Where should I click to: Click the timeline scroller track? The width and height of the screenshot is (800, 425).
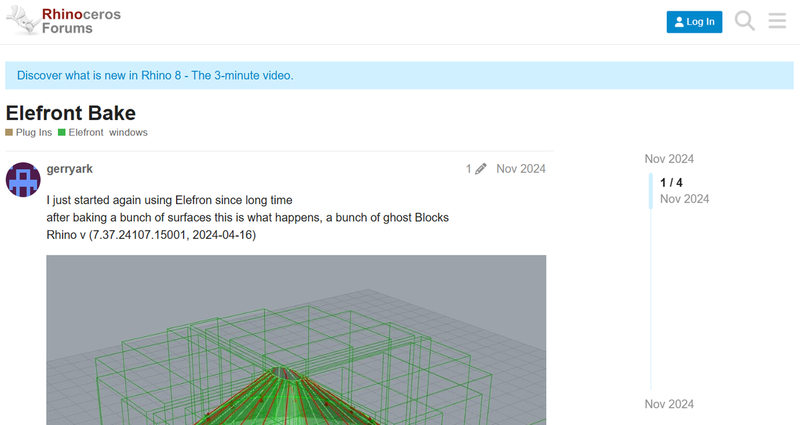[651, 281]
